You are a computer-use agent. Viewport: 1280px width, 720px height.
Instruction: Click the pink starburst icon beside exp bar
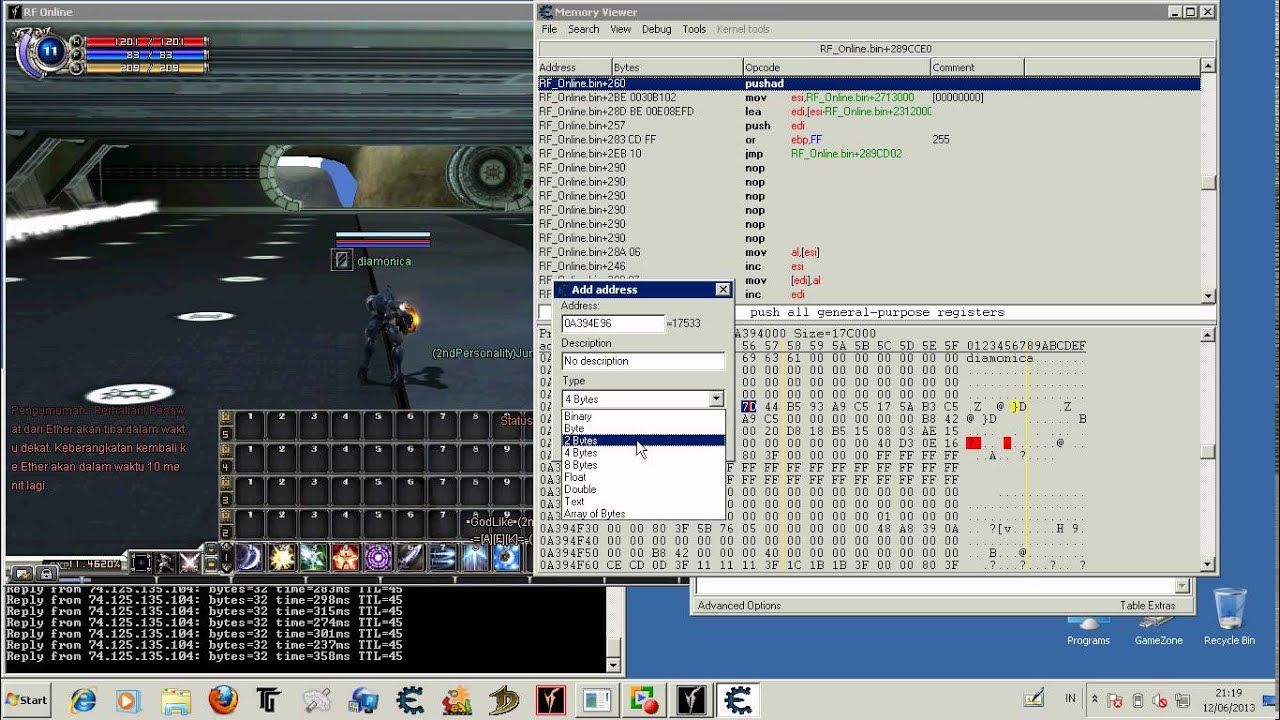pyautogui.click(x=189, y=563)
